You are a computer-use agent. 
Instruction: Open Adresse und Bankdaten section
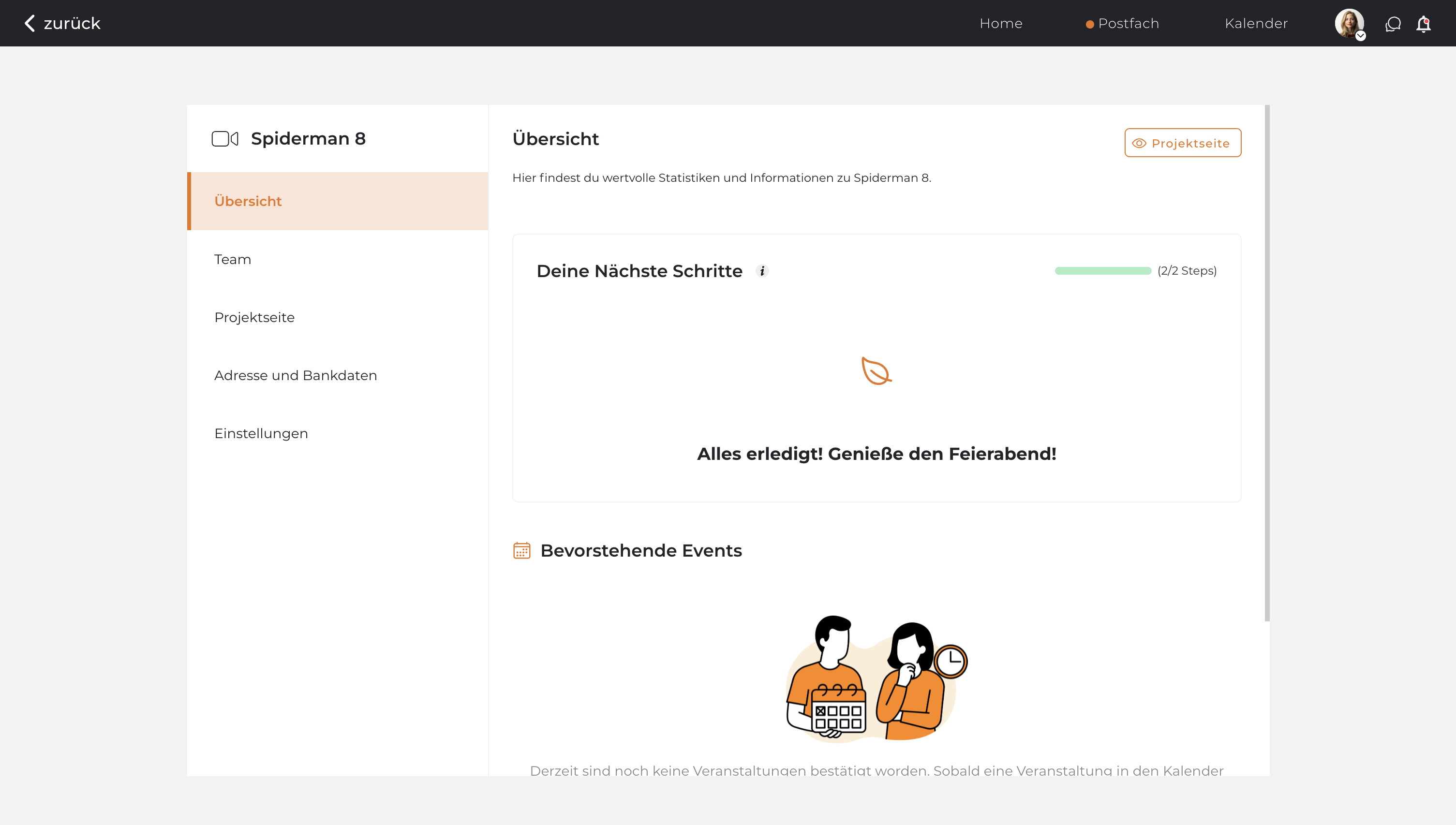click(x=295, y=375)
